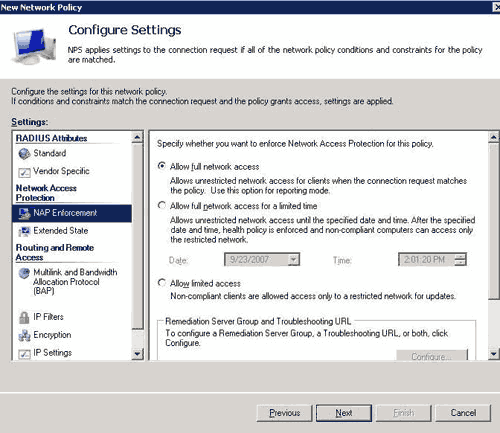Click the Cancel button
Viewport: 500px width, 433px height.
tap(463, 413)
